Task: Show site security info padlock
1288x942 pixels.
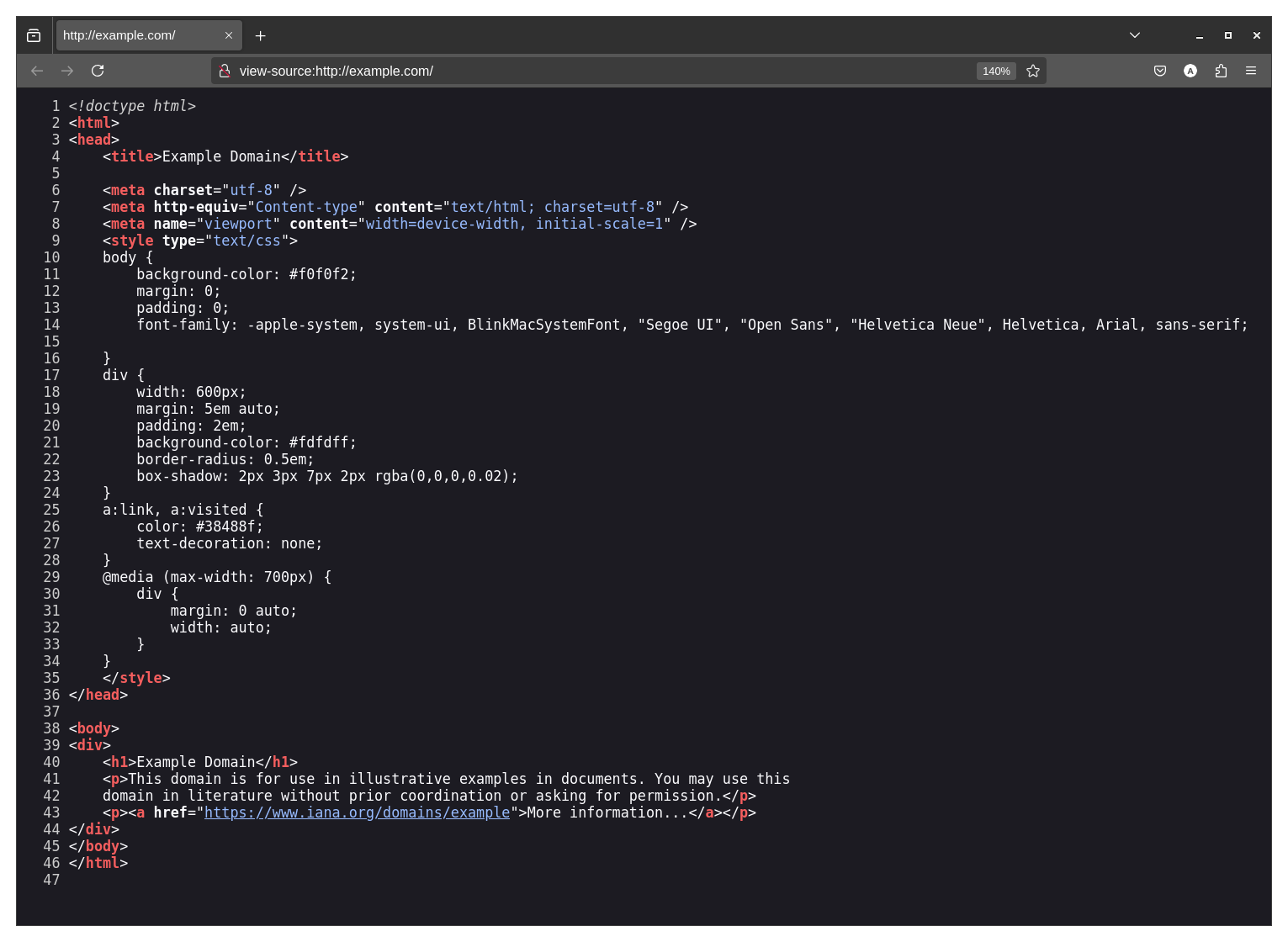Action: (x=225, y=71)
